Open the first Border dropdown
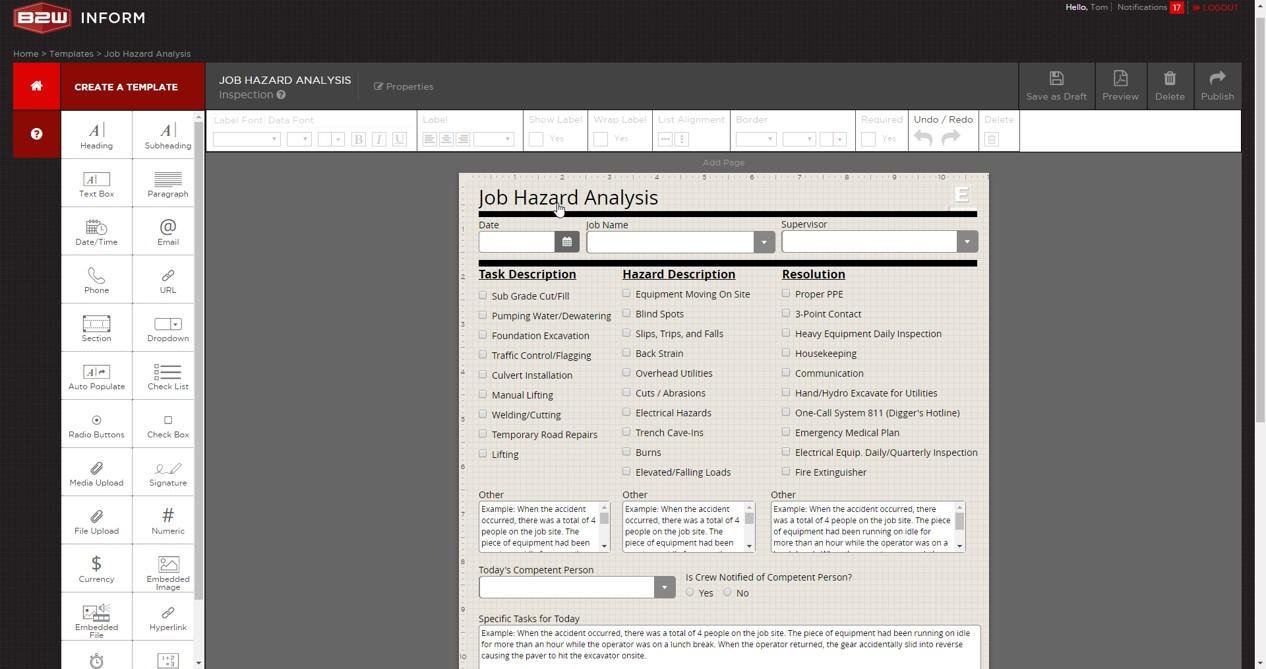The height and width of the screenshot is (669, 1266). pos(756,139)
